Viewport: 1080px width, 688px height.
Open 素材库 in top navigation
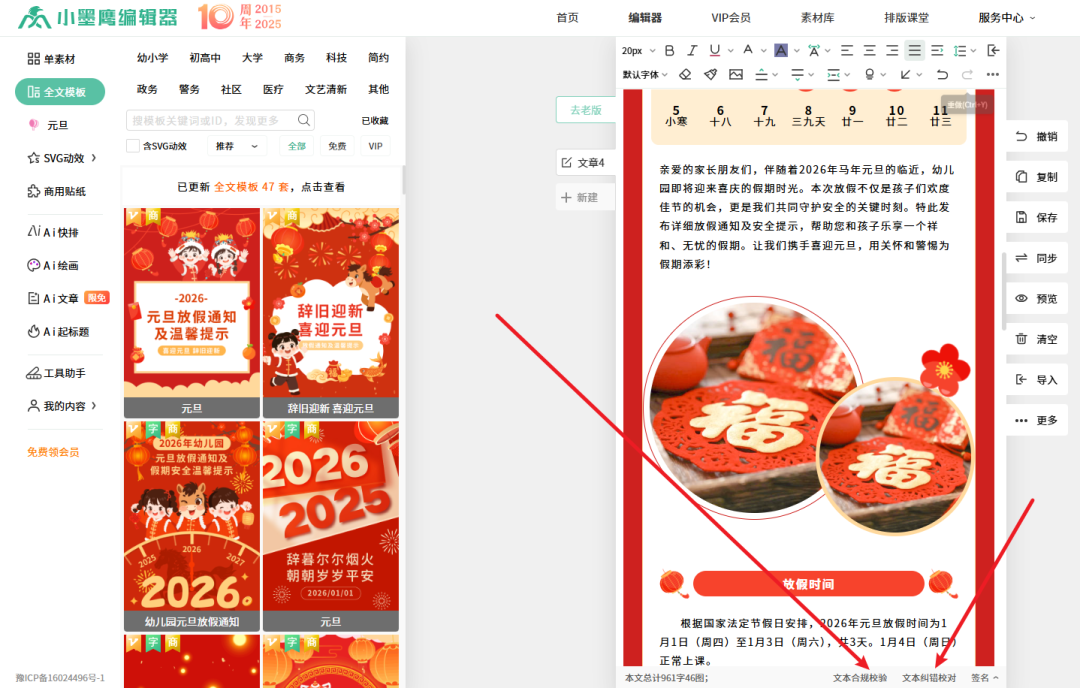click(818, 18)
